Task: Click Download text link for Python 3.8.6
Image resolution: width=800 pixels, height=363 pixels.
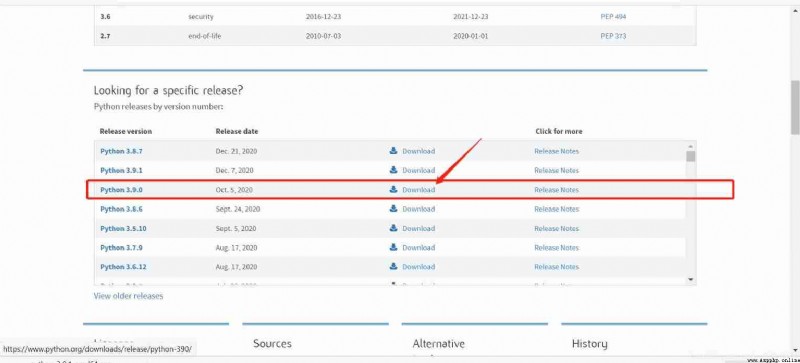Action: tap(419, 209)
